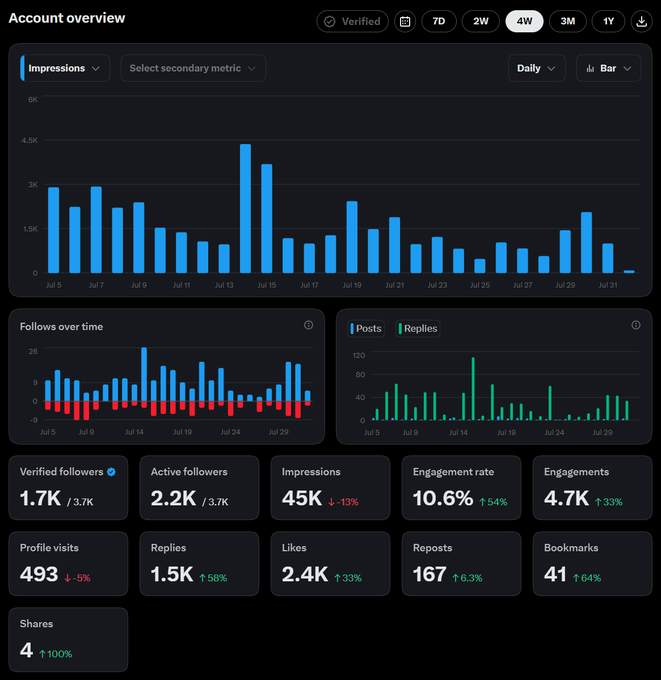Click the tallest green replies bar

point(473,389)
